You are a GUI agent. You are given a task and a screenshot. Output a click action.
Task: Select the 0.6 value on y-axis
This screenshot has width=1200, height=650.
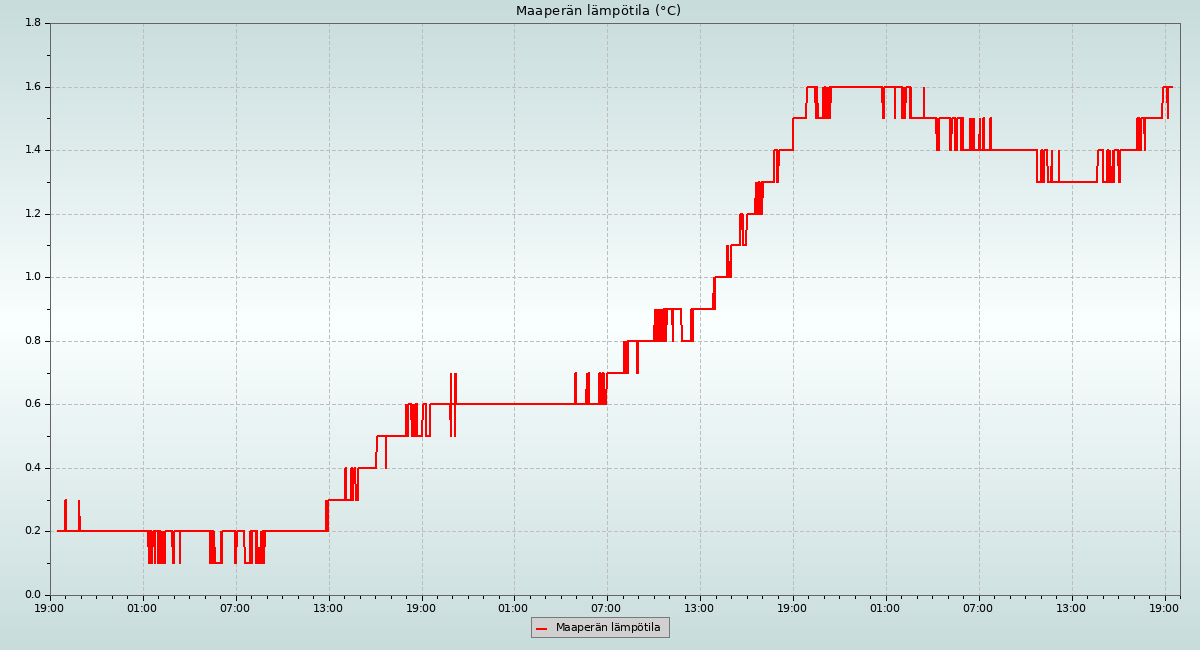32,404
